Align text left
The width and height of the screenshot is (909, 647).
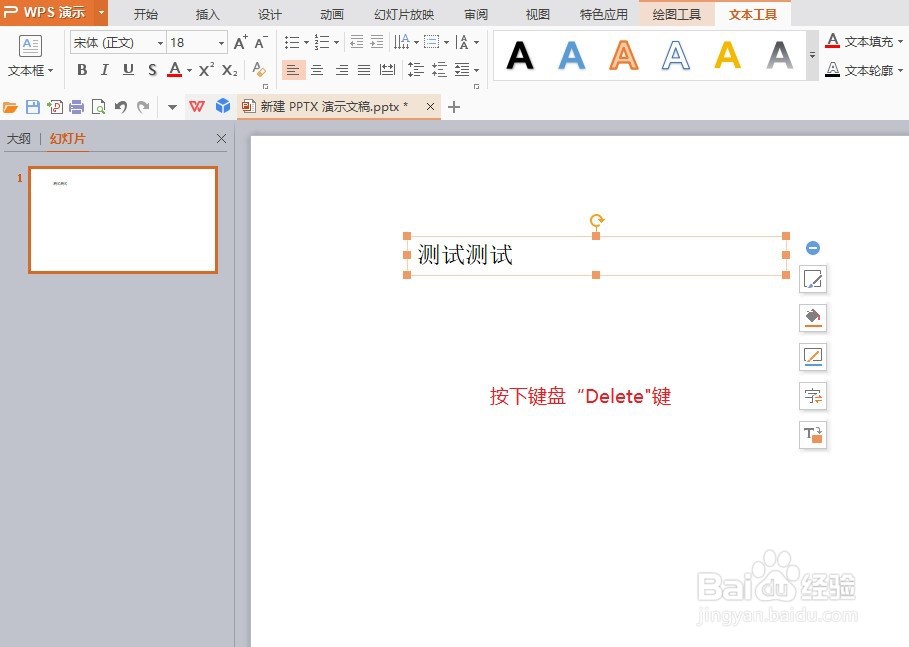click(293, 70)
